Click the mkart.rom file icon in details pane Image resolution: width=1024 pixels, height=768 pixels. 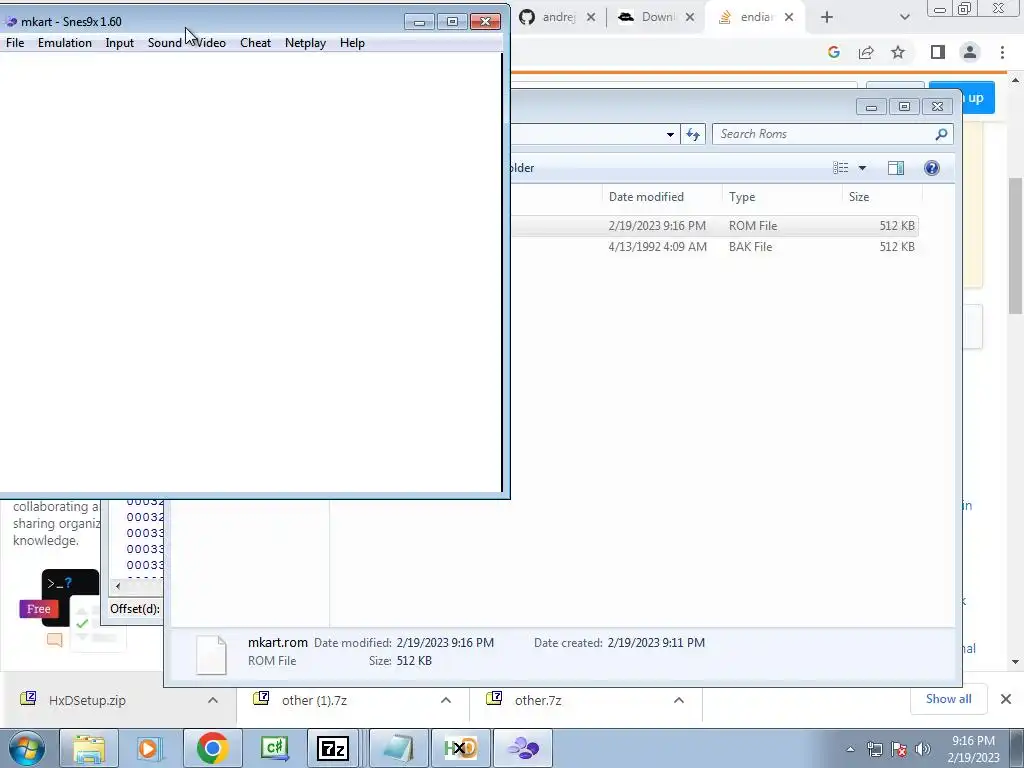pos(211,654)
